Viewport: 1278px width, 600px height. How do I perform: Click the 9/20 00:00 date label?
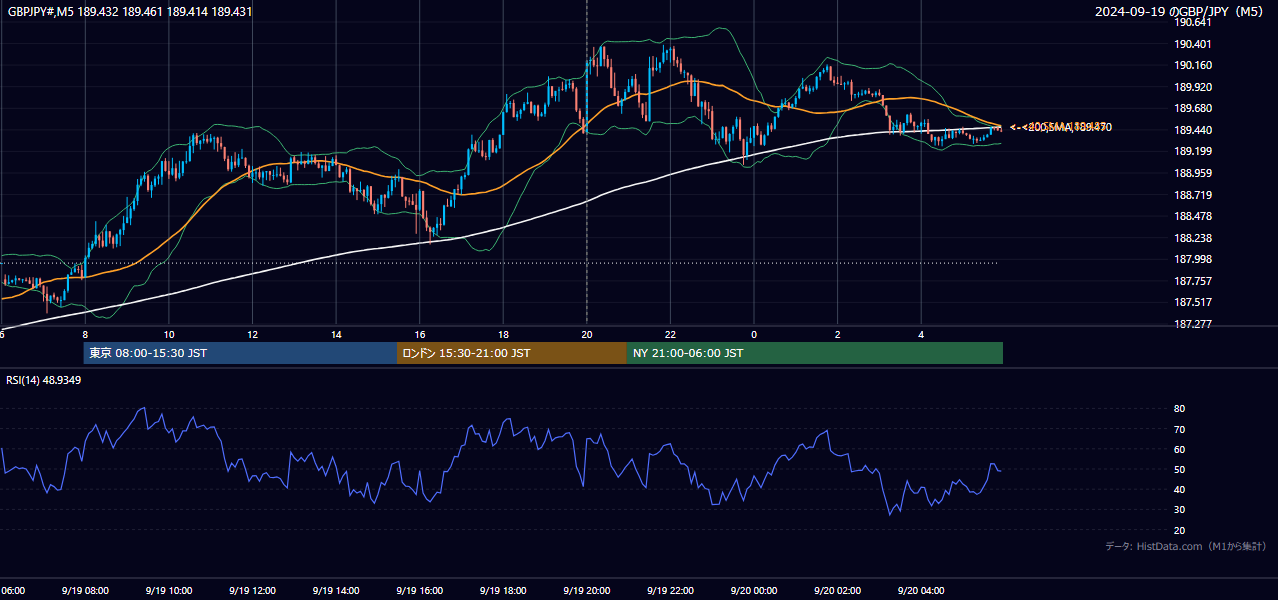point(753,591)
